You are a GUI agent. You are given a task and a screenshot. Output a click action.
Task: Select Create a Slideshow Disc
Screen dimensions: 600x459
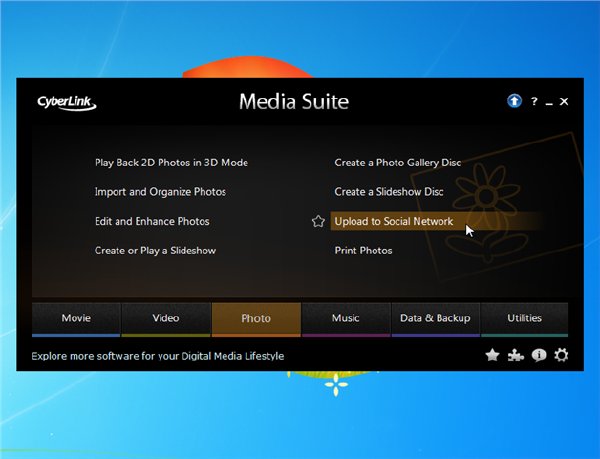pyautogui.click(x=389, y=192)
